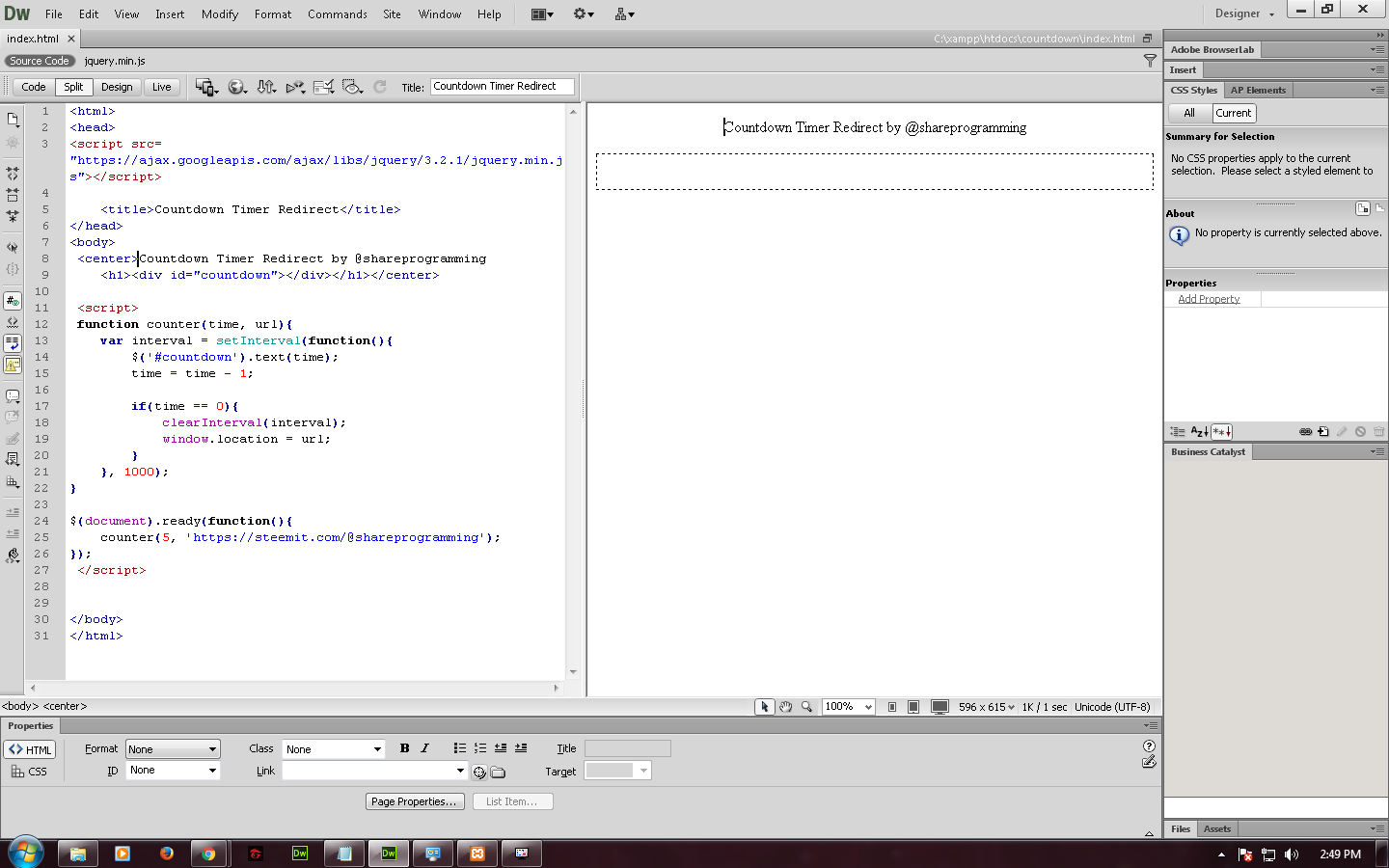Open the Commands menu
Viewport: 1389px width, 868px height.
337,14
